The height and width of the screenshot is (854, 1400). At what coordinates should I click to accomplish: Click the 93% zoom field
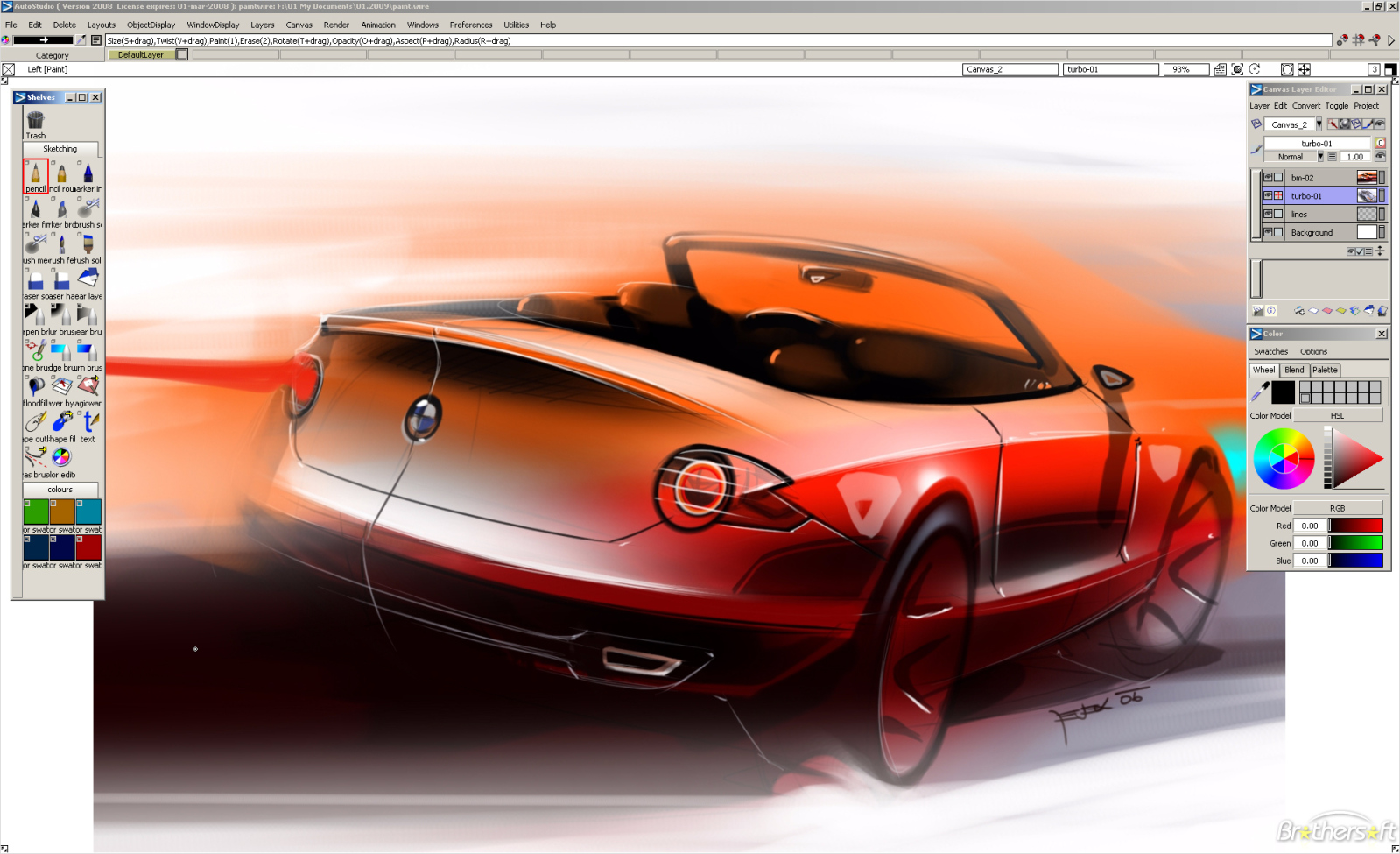tap(1185, 69)
